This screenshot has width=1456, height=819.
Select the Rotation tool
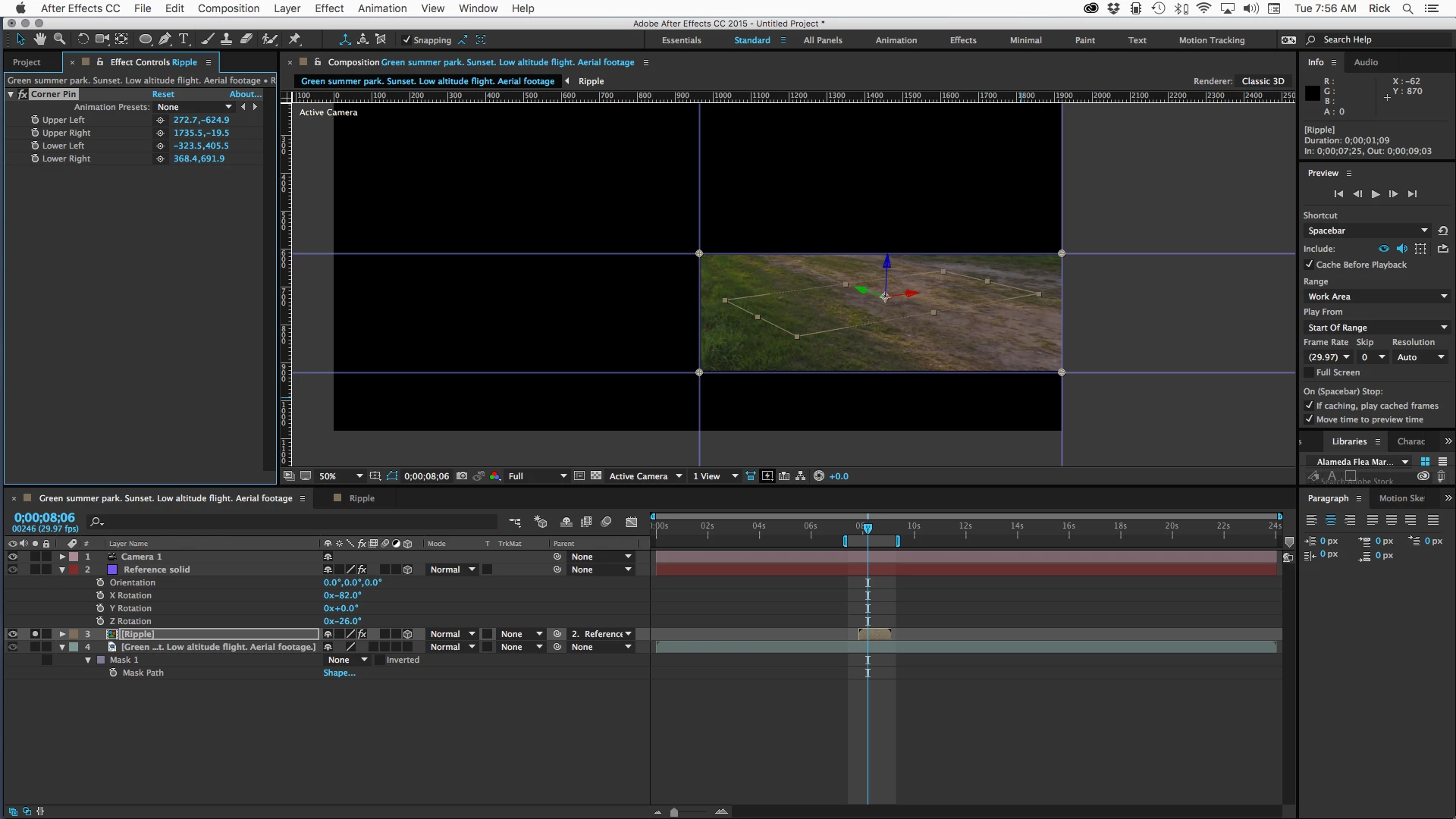[x=83, y=39]
